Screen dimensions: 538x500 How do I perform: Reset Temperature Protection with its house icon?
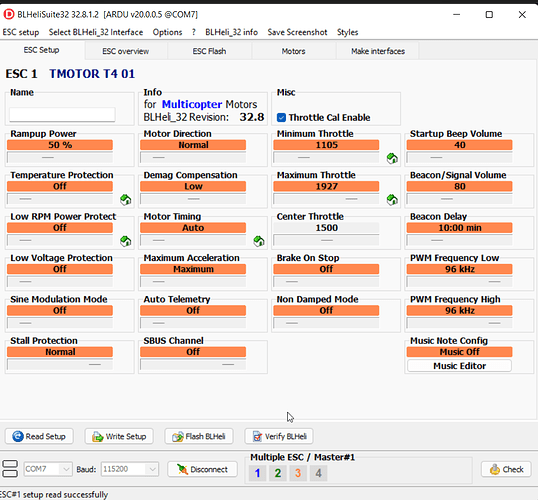tap(126, 199)
